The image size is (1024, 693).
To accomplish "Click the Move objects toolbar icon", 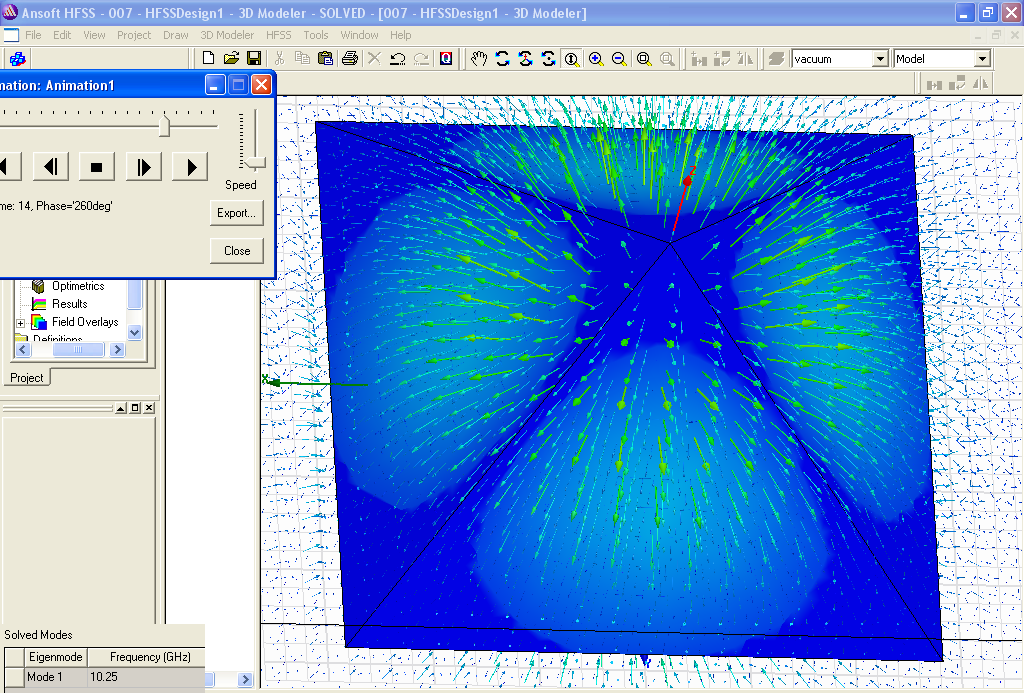I will [x=699, y=59].
